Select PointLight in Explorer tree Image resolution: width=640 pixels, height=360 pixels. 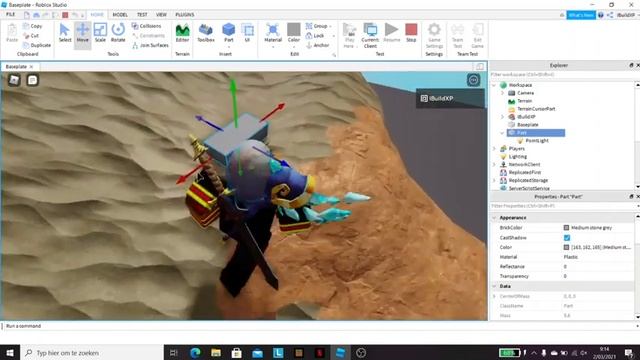click(537, 141)
